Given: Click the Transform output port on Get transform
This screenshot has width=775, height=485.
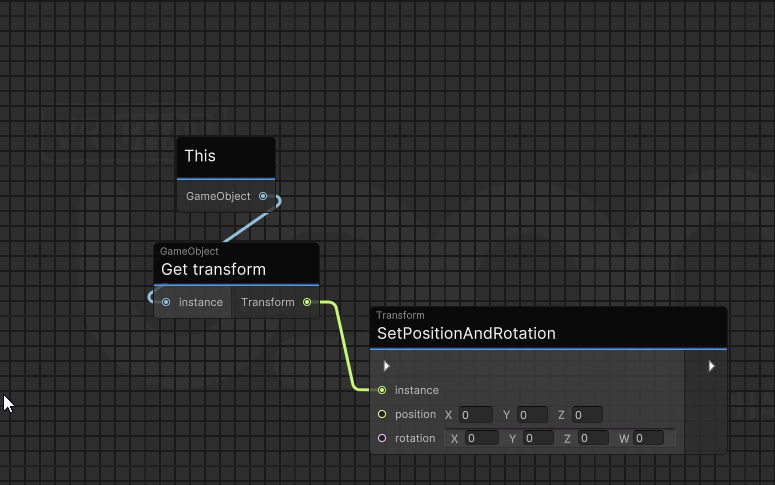Looking at the screenshot, I should pos(307,302).
